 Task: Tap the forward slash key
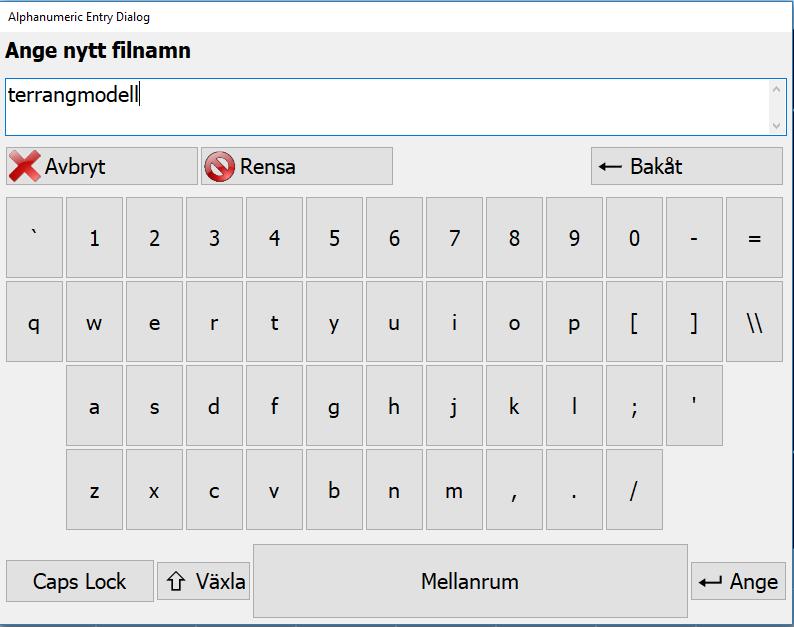click(x=634, y=490)
